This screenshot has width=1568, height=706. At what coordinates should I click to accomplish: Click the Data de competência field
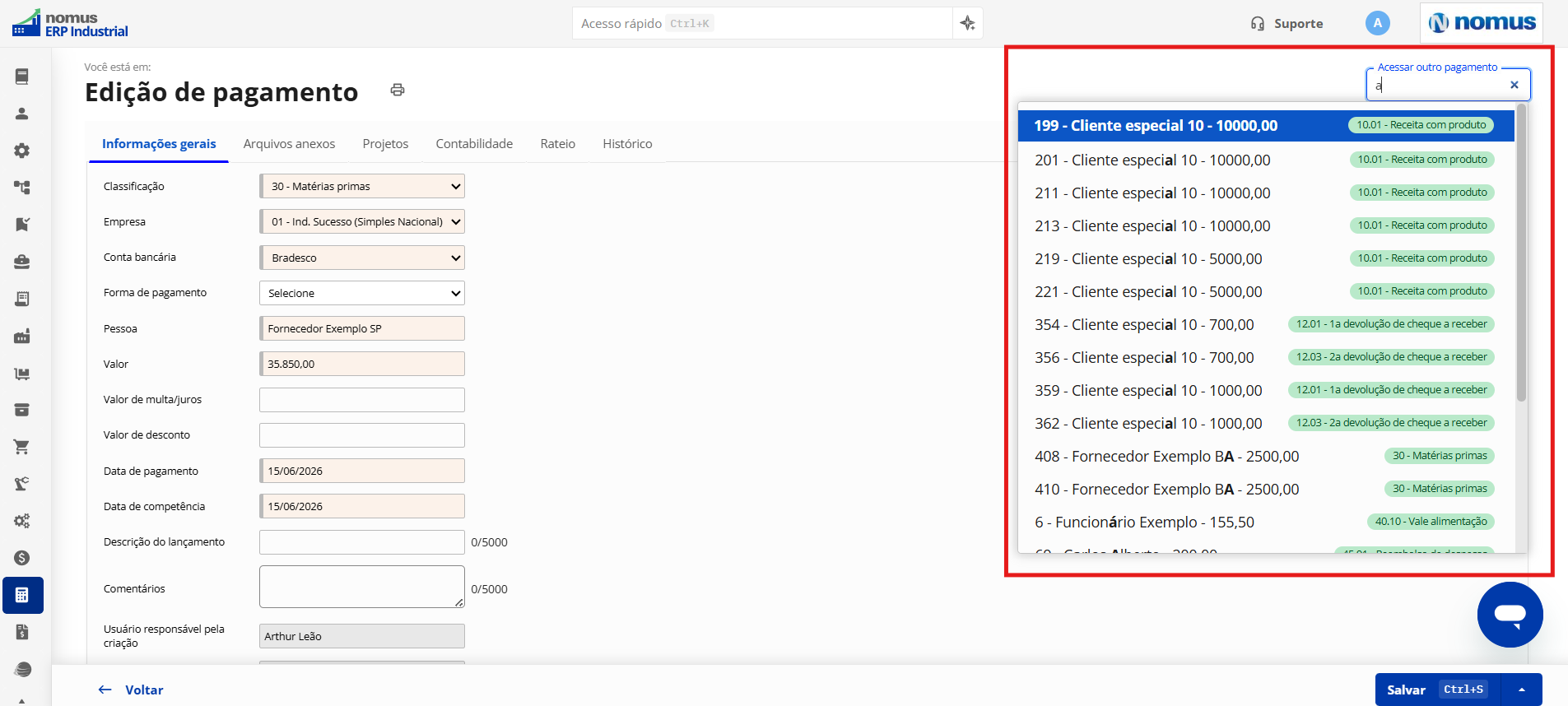(362, 506)
